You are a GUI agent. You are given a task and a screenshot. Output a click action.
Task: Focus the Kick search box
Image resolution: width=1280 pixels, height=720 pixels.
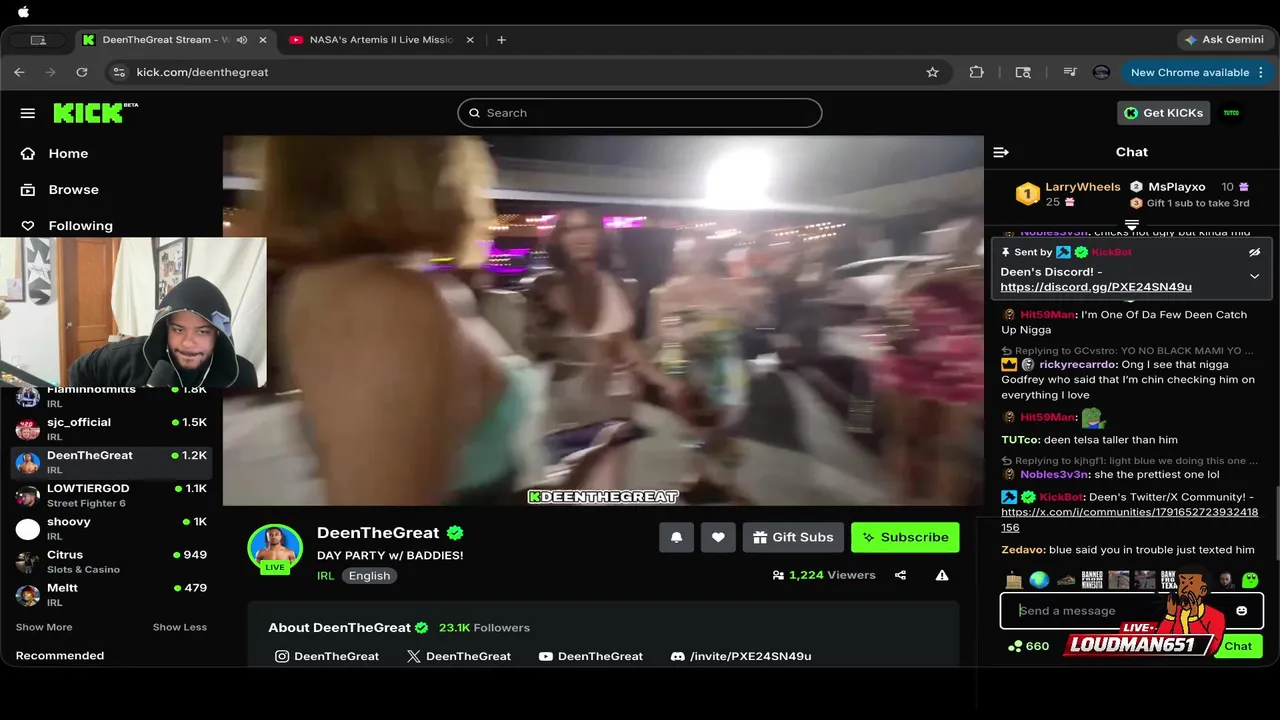pyautogui.click(x=640, y=113)
